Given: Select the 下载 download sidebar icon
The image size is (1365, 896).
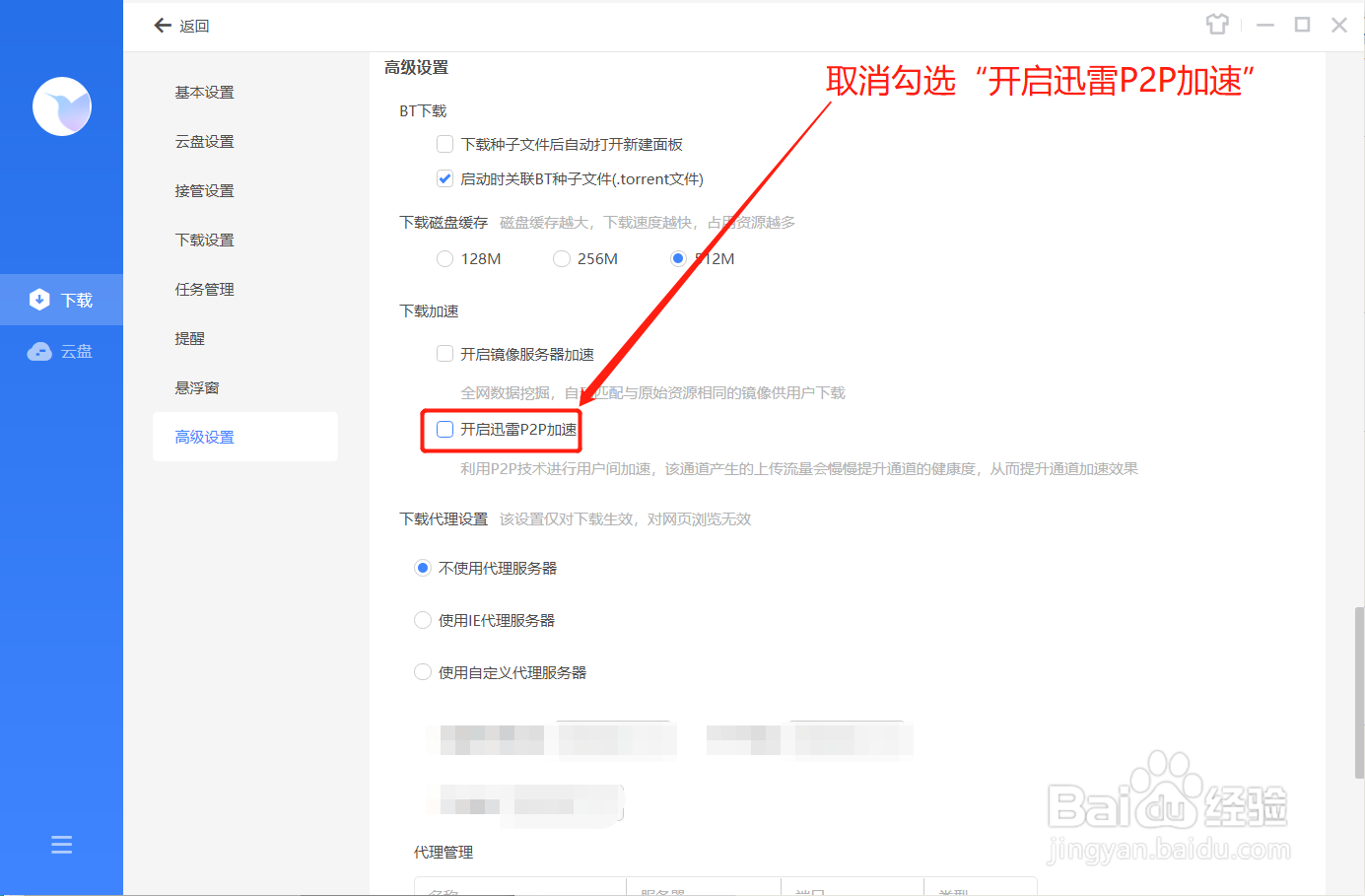Looking at the screenshot, I should (39, 300).
